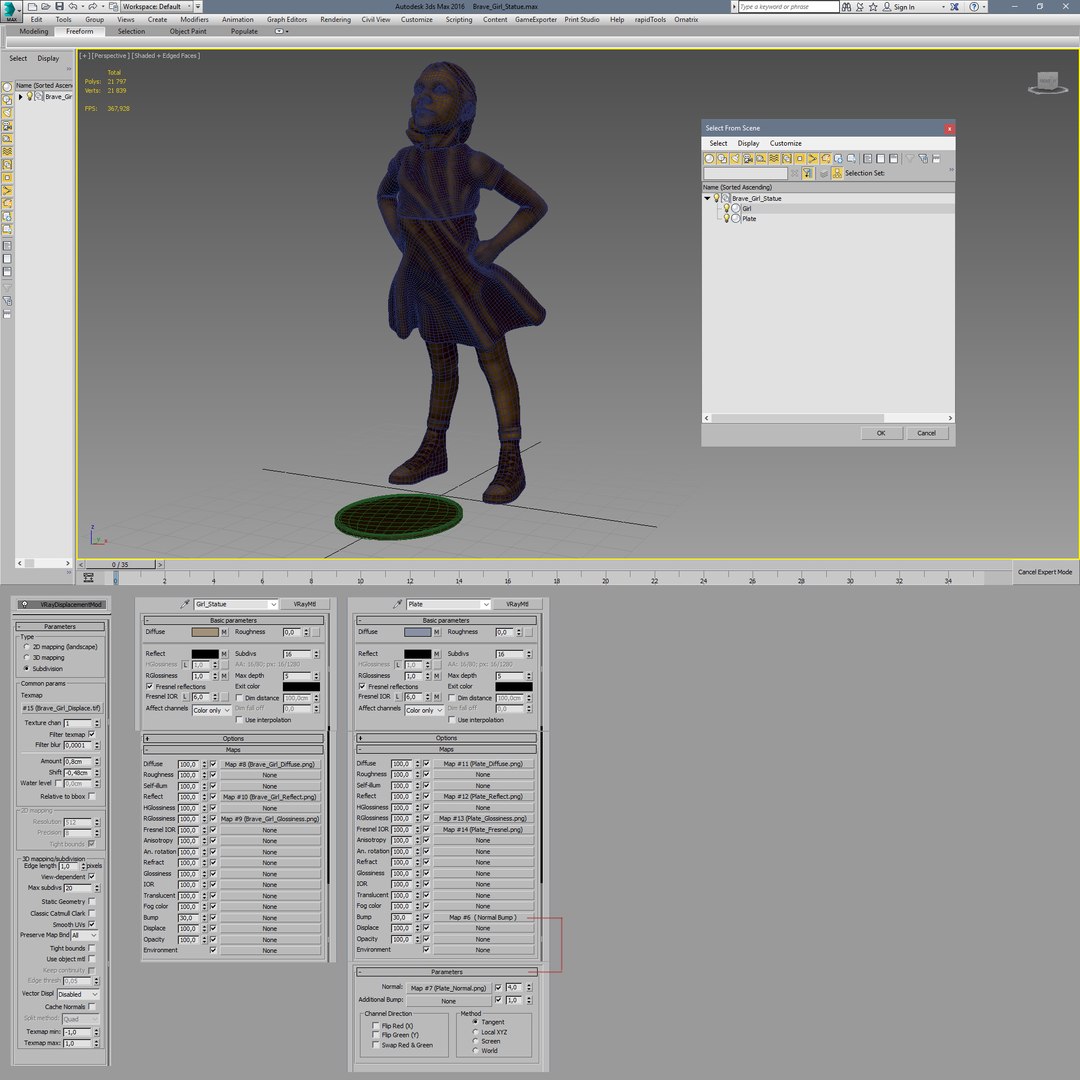1080x1080 pixels.
Task: Toggle Display Geometry filter in Select From Scene
Action: coord(709,158)
